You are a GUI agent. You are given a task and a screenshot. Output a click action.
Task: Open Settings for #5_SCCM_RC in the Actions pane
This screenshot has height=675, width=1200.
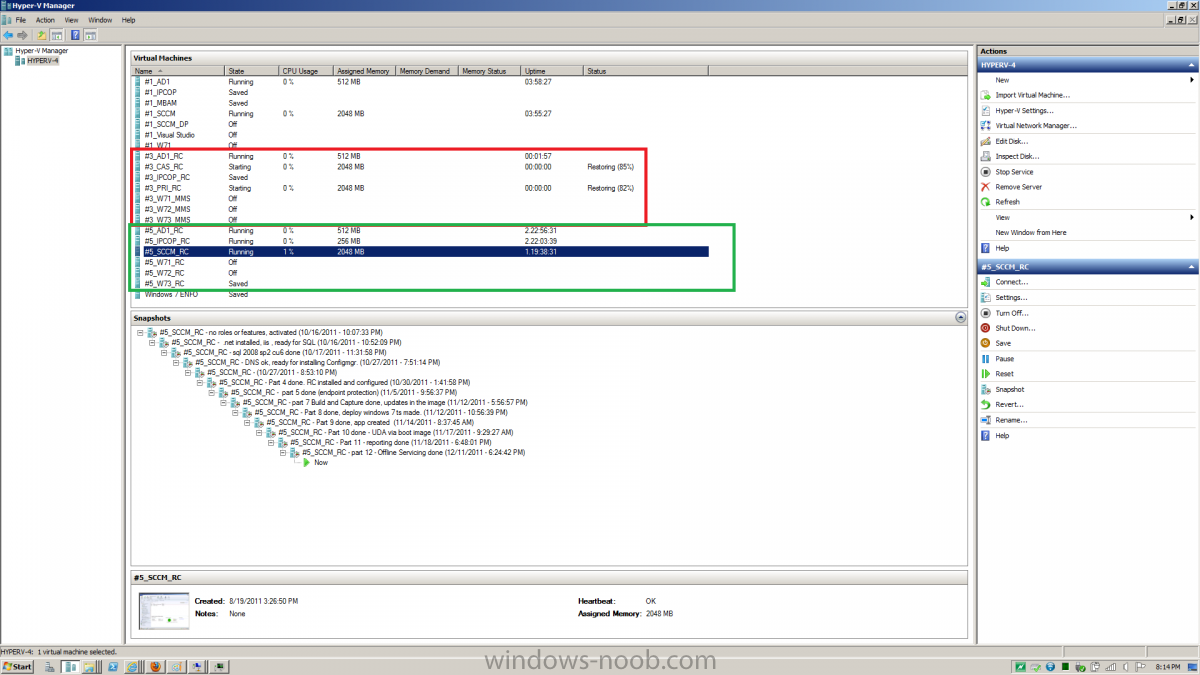(x=1012, y=297)
